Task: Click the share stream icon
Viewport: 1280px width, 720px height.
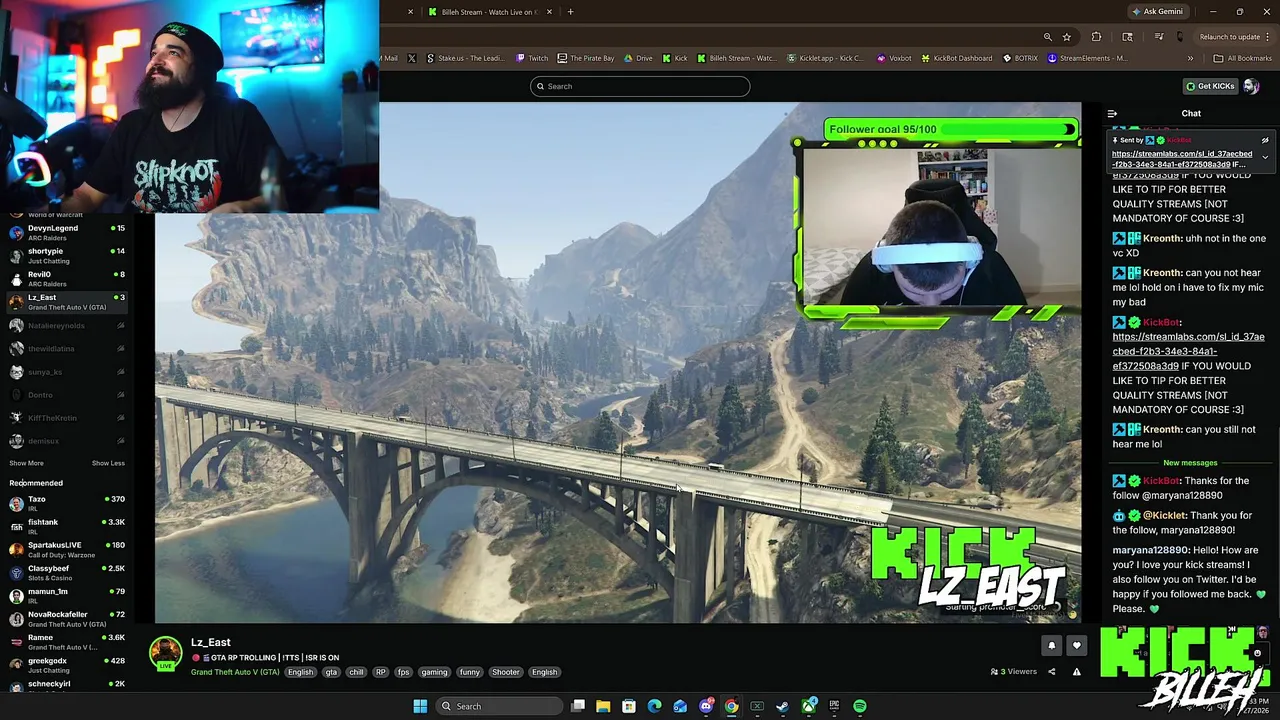Action: tap(1051, 672)
